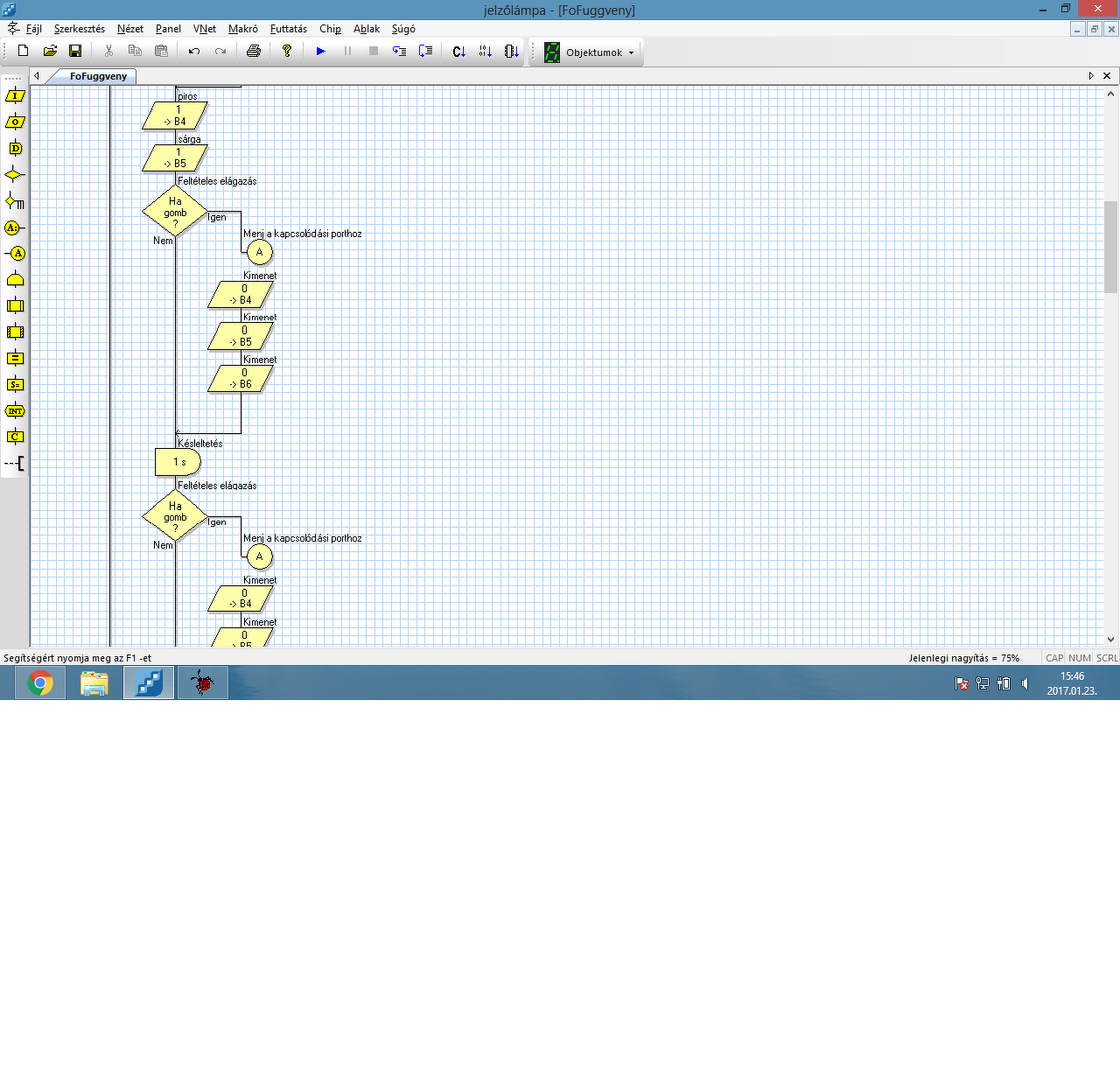1120x1092 pixels.
Task: Click vertical scrollbar down arrow
Action: coord(1110,640)
